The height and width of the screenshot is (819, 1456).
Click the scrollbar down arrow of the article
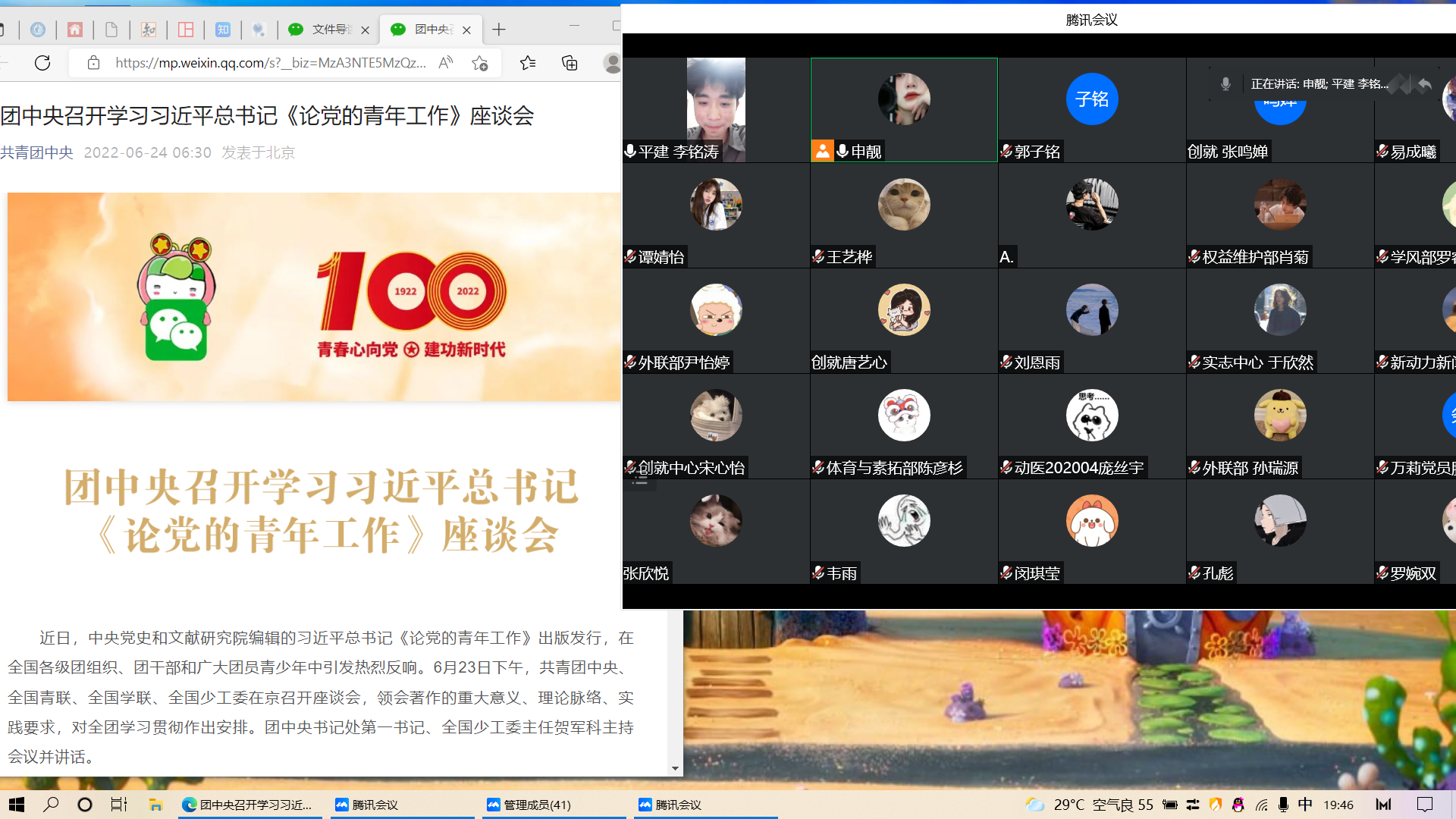pos(675,768)
